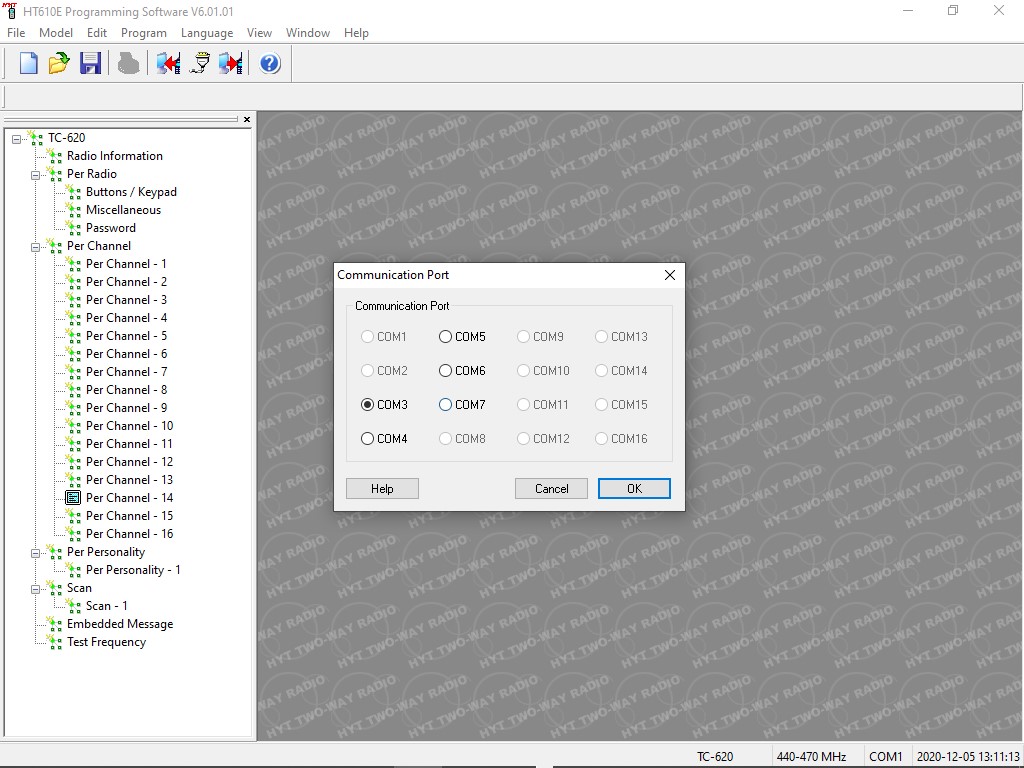Viewport: 1024px width, 768px height.
Task: Open the Language menu
Action: pos(207,33)
